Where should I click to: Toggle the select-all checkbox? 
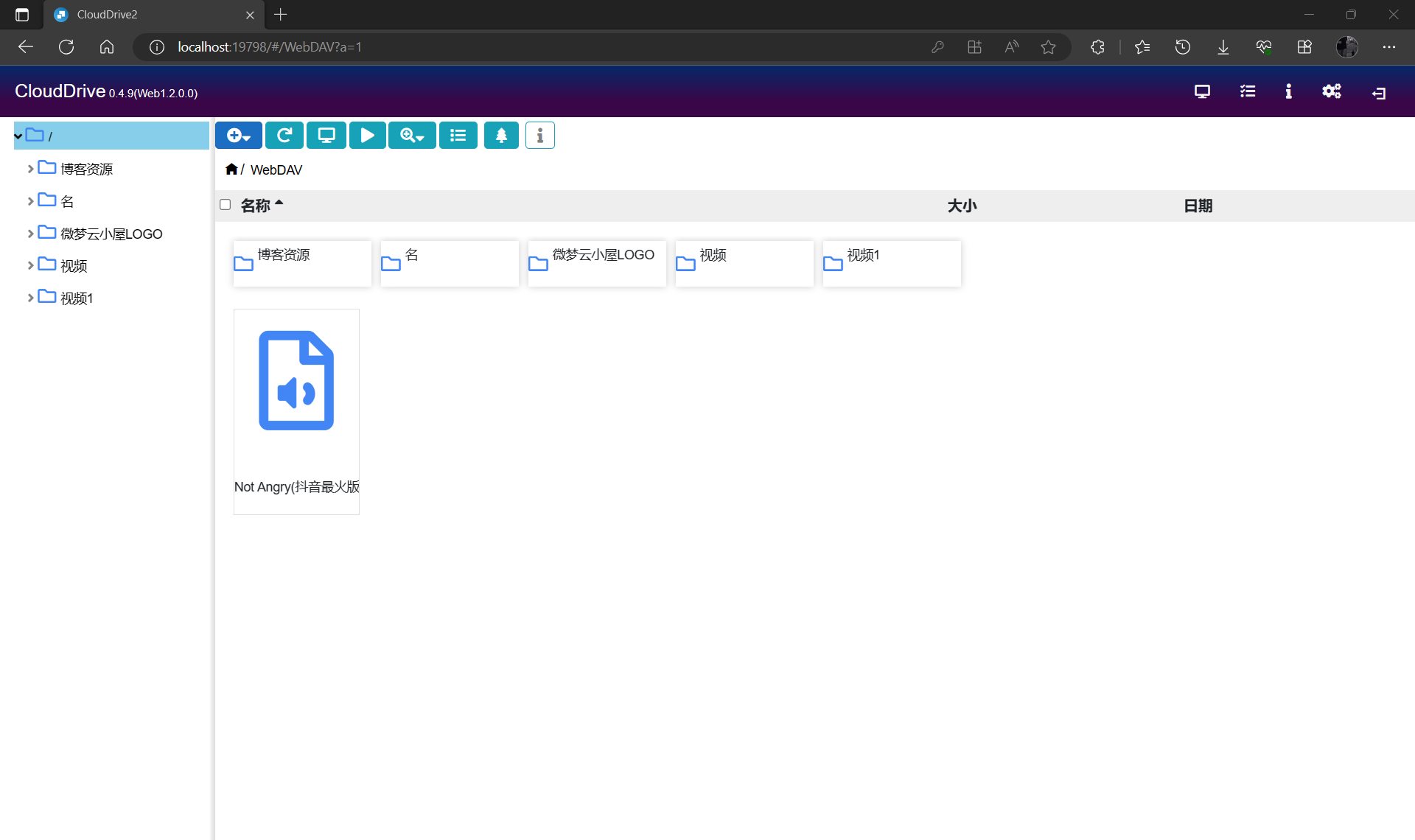(x=226, y=205)
